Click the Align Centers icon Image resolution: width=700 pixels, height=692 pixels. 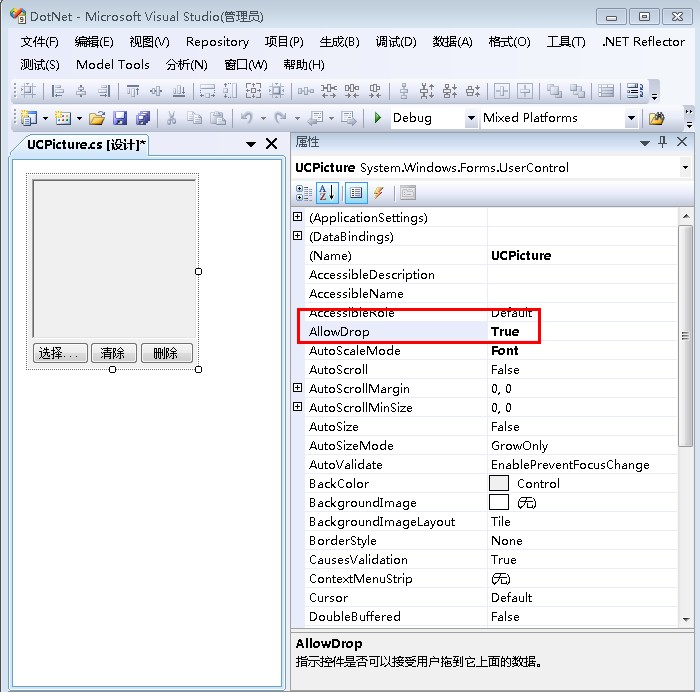pyautogui.click(x=81, y=91)
